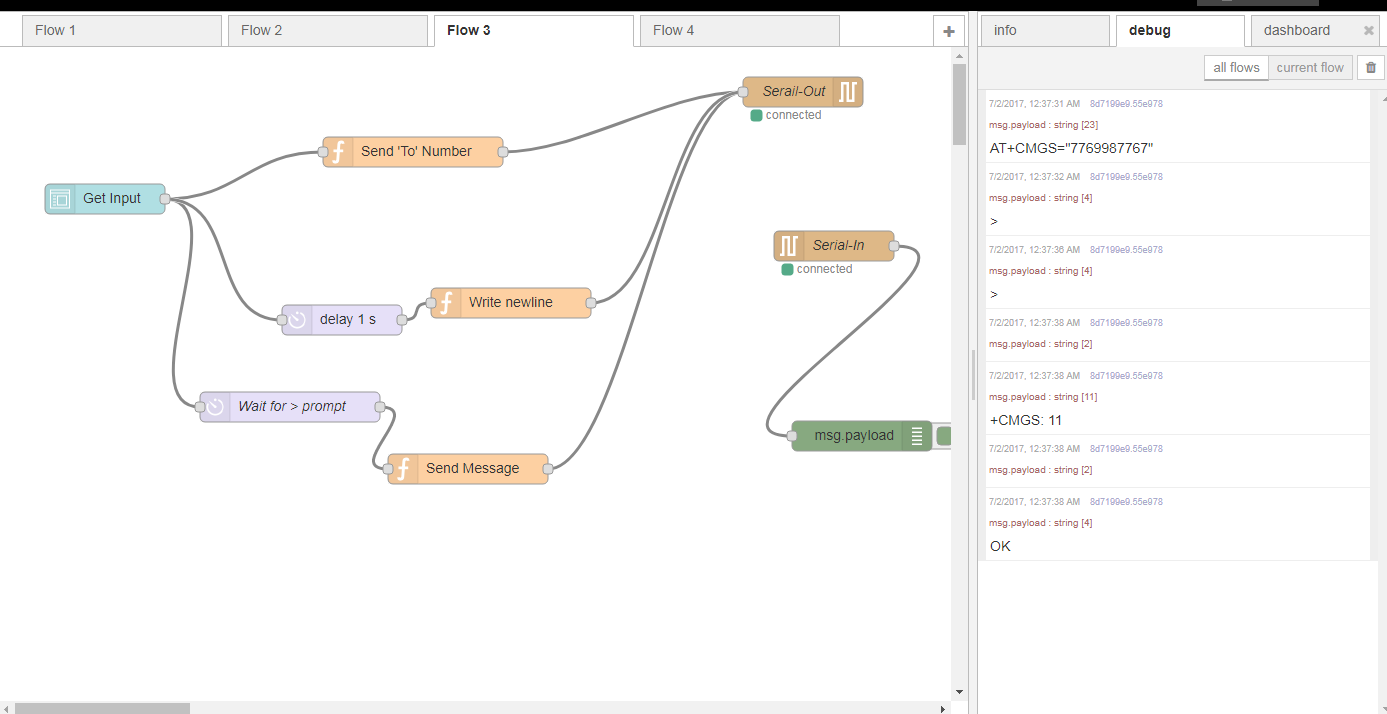Click timer icon on Wait for > prompt node
1387x714 pixels.
coord(215,407)
